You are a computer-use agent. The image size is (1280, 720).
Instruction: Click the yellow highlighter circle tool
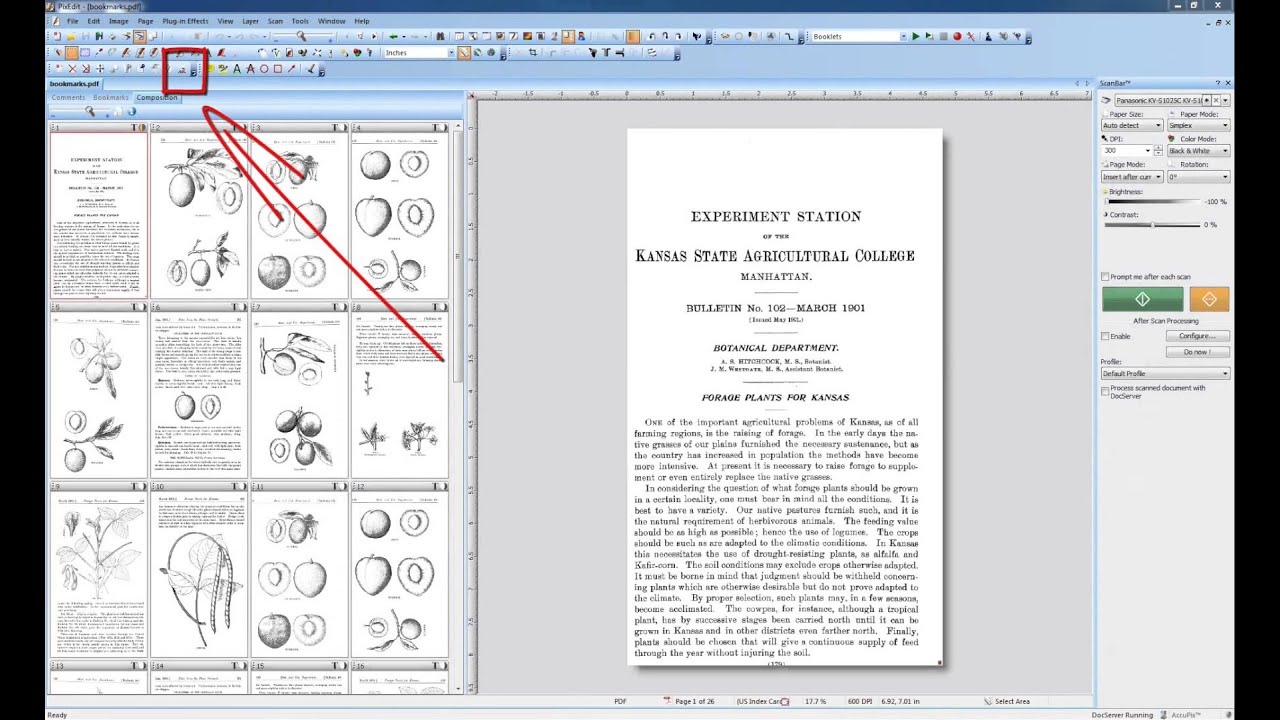click(x=210, y=69)
